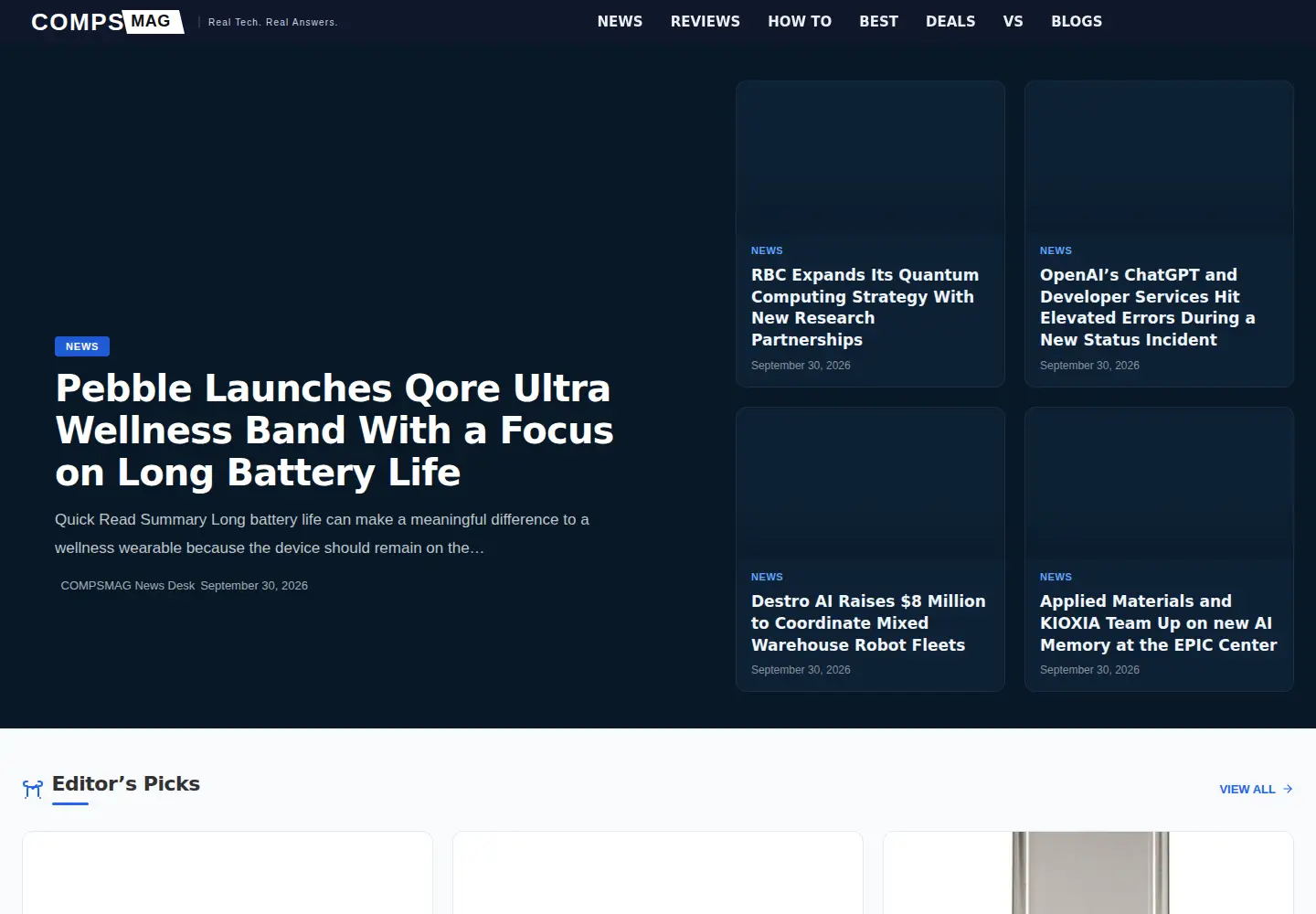Viewport: 1316px width, 914px height.
Task: Click the date on the Destro AI card
Action: click(x=801, y=670)
